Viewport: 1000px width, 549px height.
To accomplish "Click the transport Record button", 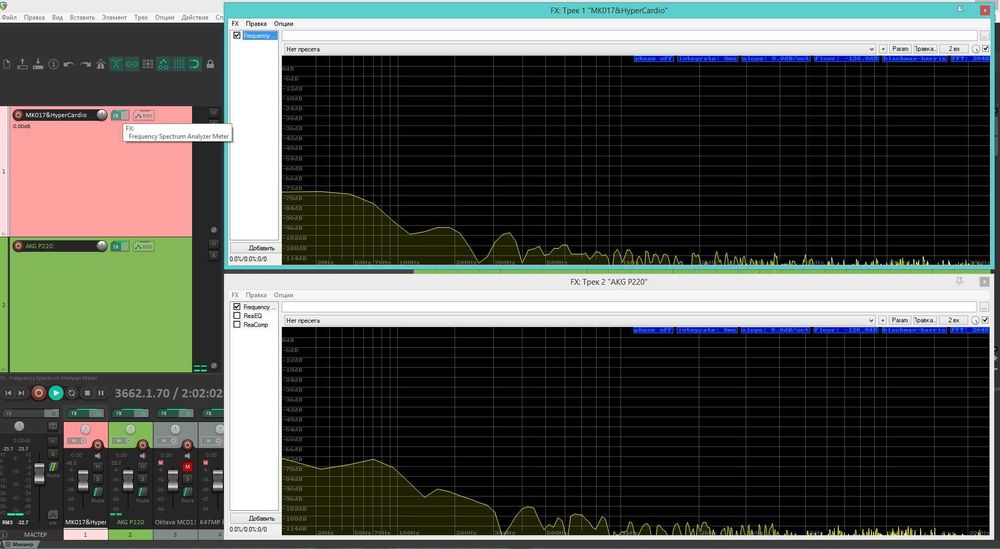I will coord(38,393).
